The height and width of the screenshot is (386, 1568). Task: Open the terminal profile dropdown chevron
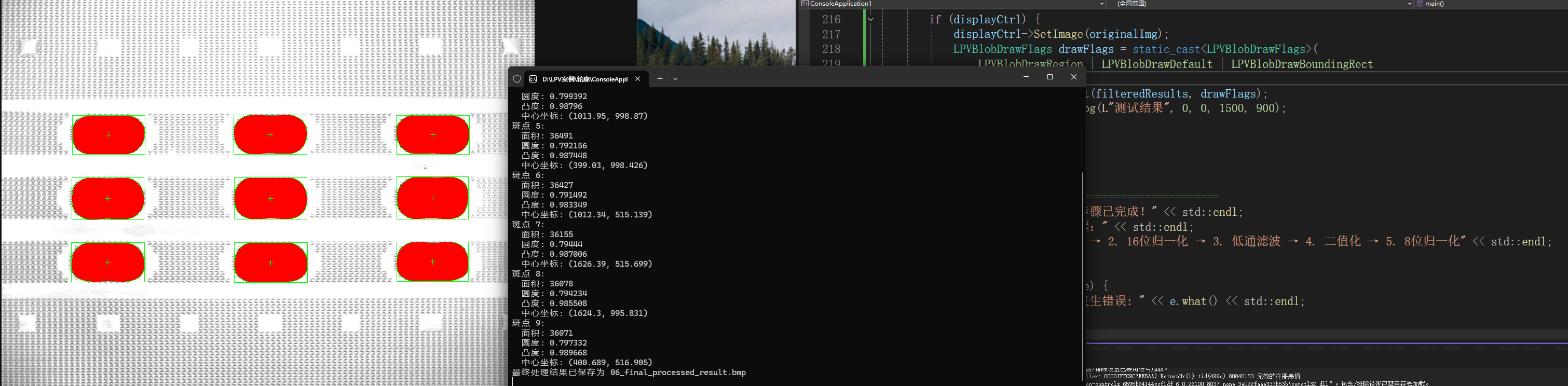(675, 78)
